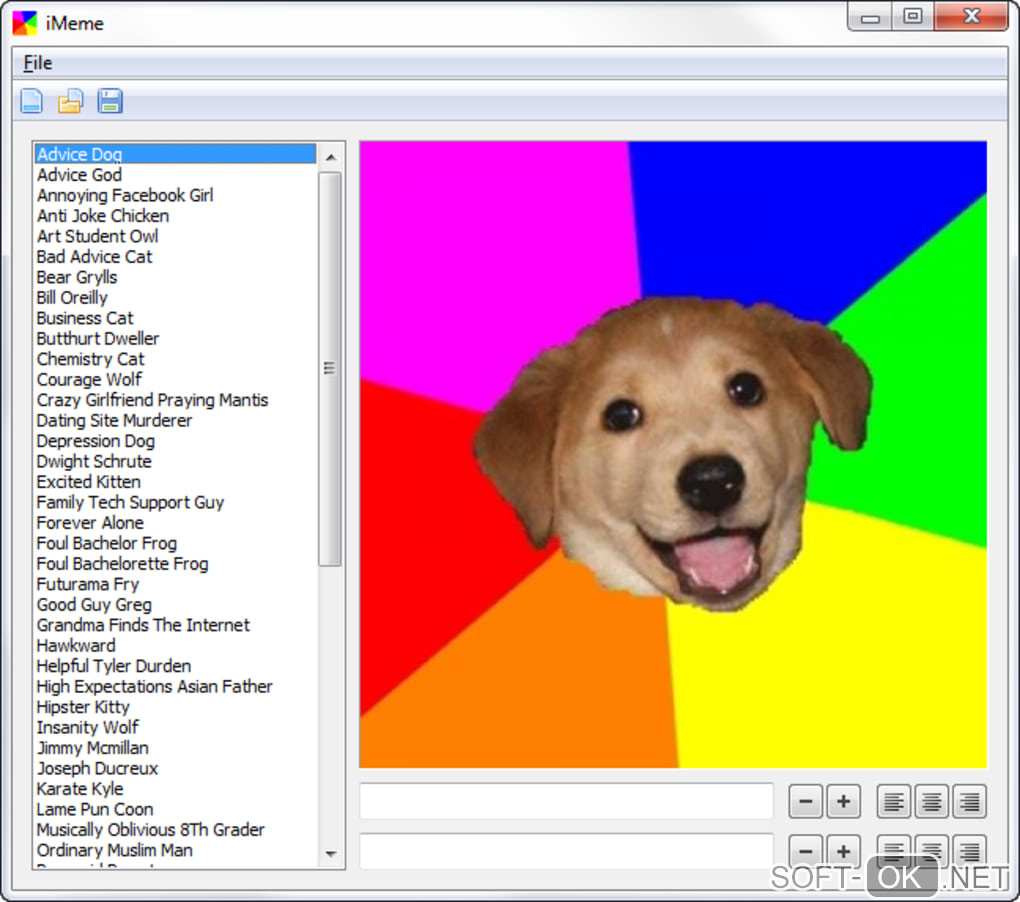1020x902 pixels.
Task: Pick Bear Grylls from the list
Action: click(x=175, y=277)
